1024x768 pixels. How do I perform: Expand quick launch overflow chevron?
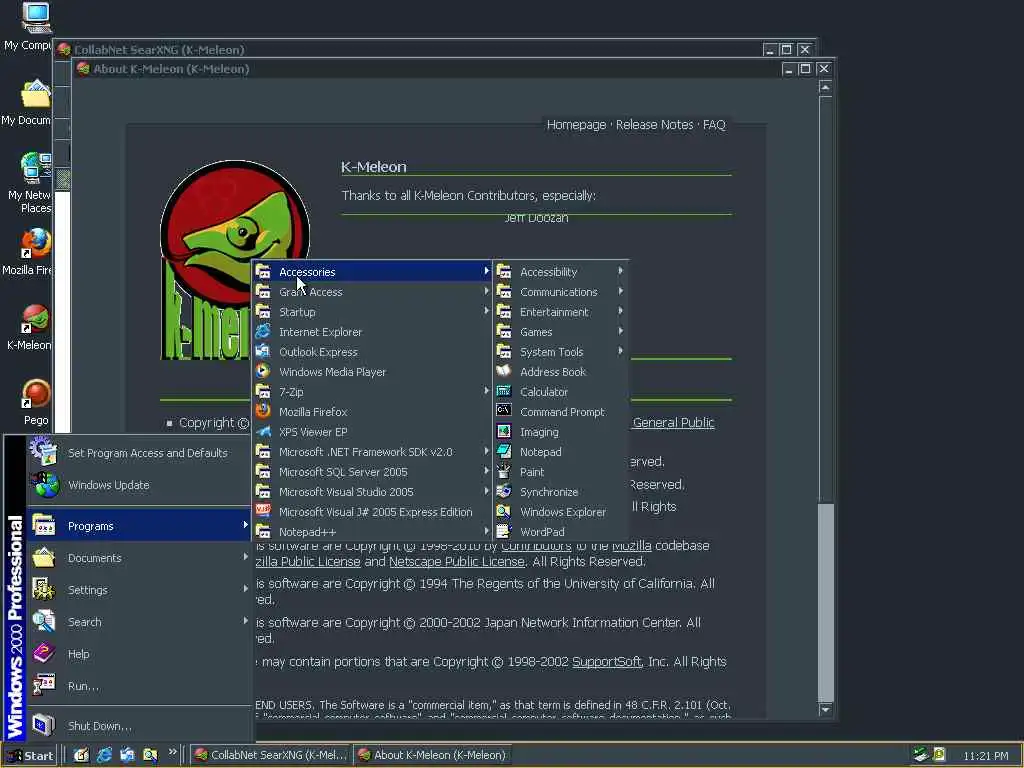click(172, 752)
